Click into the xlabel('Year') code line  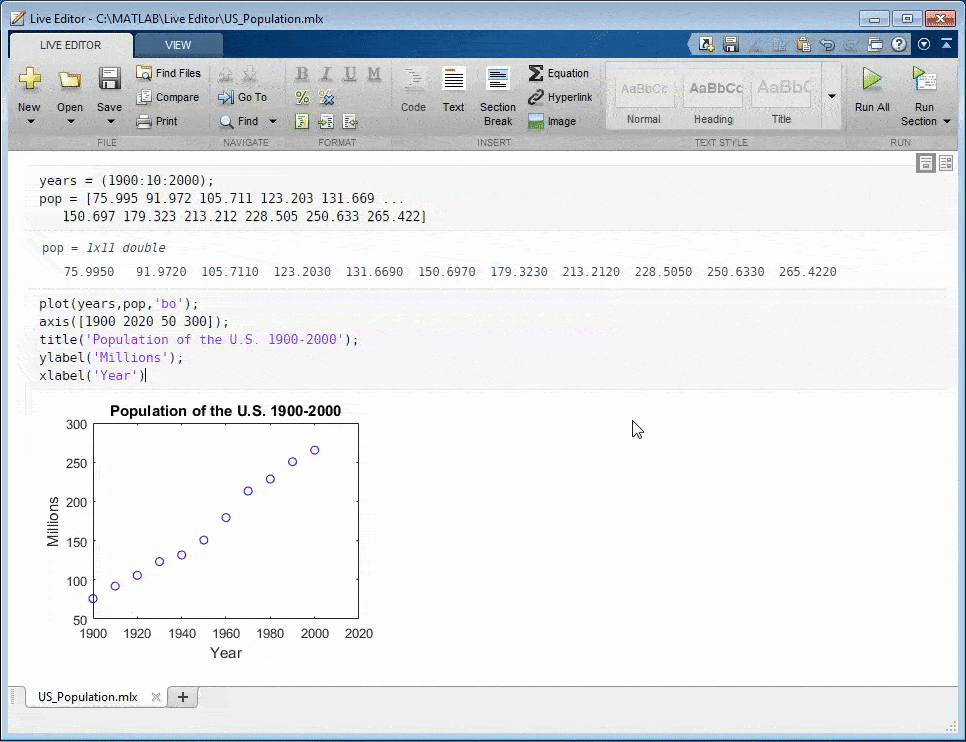click(x=92, y=375)
